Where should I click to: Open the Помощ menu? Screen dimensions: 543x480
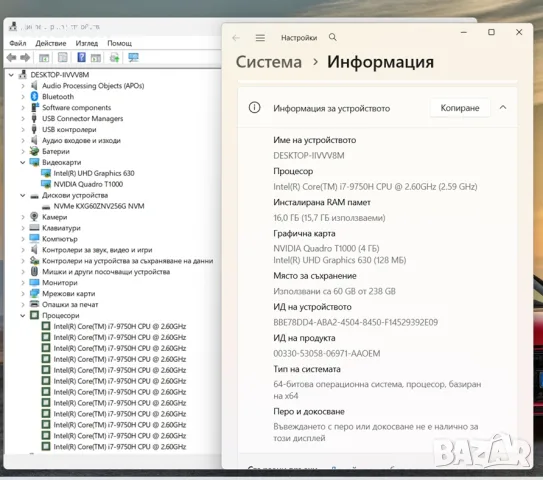(x=119, y=43)
